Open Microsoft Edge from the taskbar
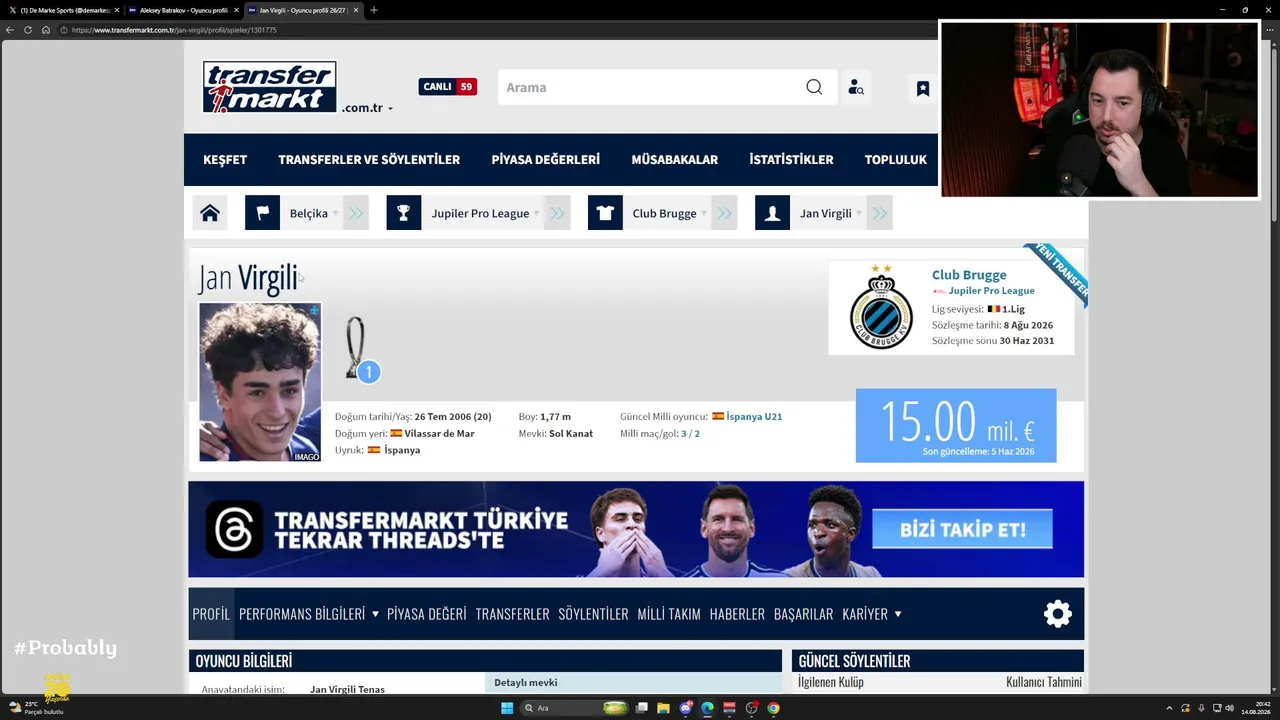The width and height of the screenshot is (1280, 720). pos(707,708)
